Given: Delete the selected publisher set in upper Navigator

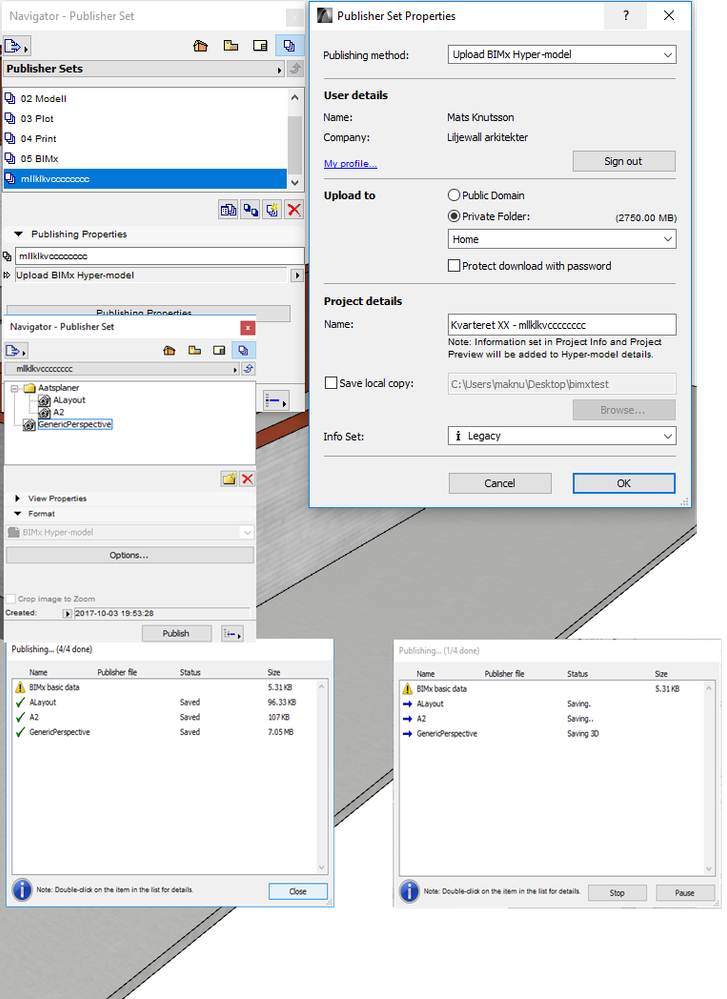Looking at the screenshot, I should click(x=294, y=210).
